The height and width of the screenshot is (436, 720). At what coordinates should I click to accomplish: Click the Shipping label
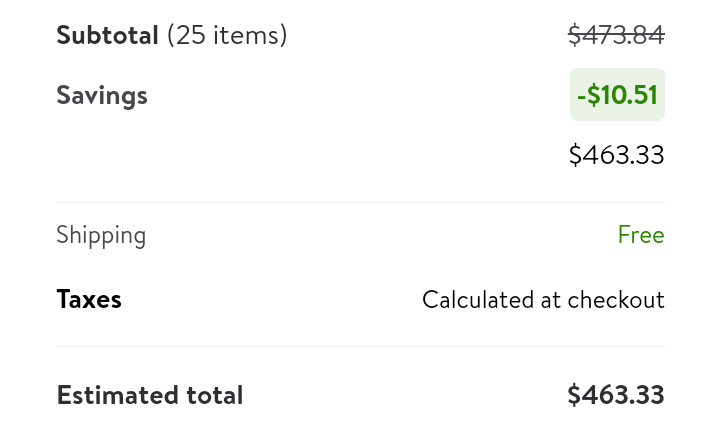[101, 236]
